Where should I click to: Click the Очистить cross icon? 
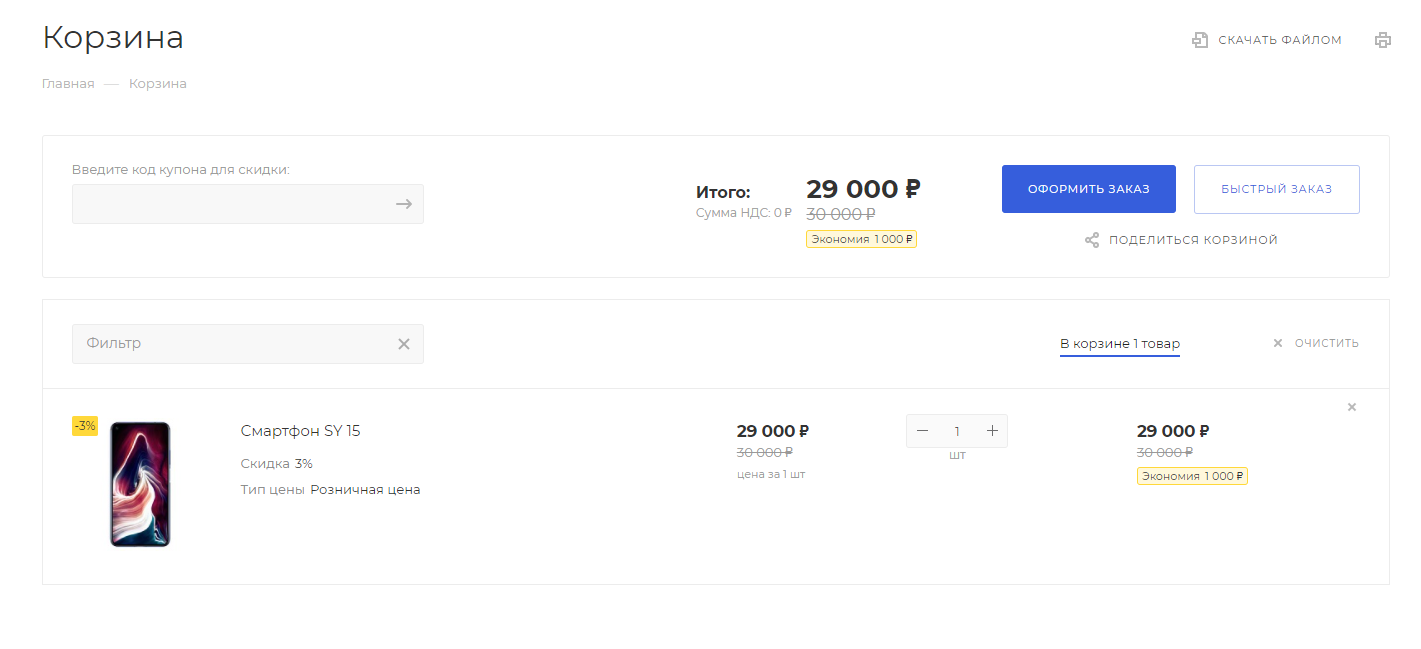[1277, 343]
